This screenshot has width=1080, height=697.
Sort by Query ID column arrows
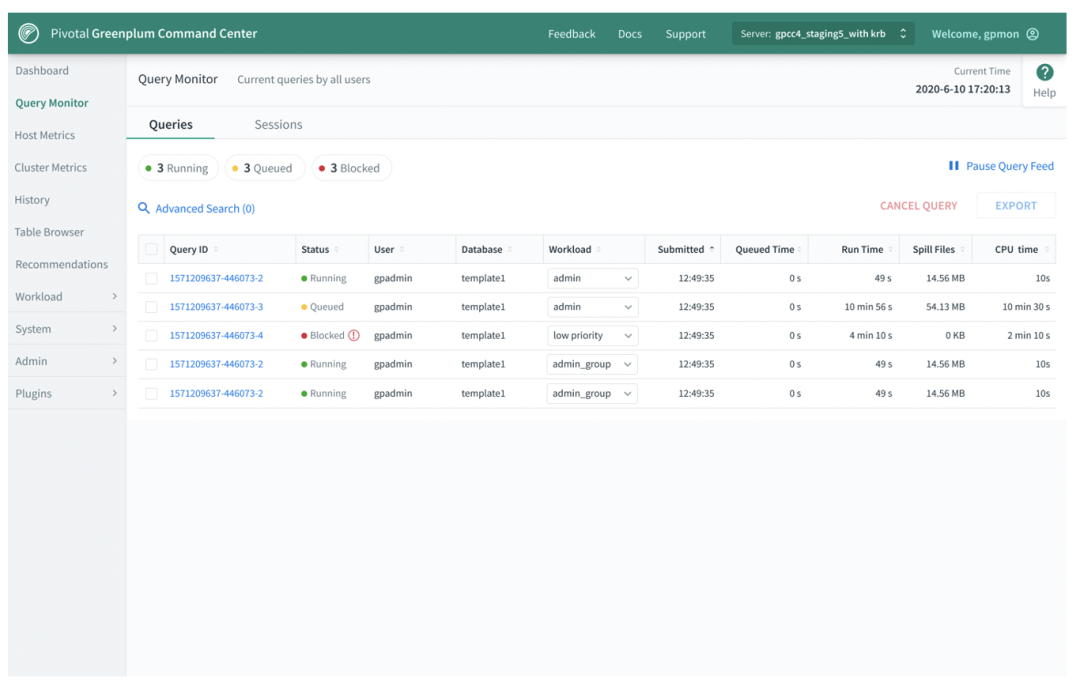click(216, 249)
